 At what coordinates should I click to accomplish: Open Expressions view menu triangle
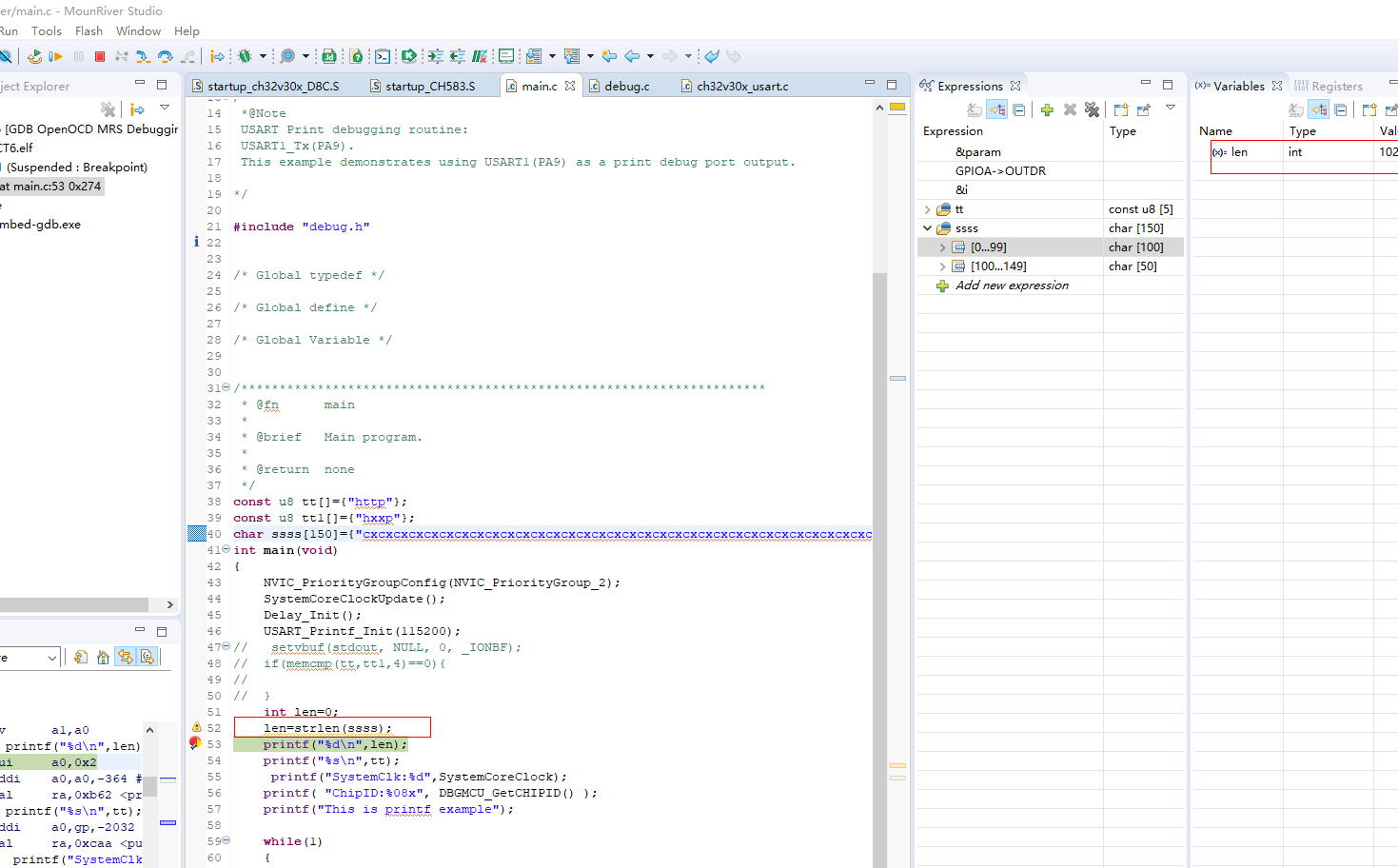point(1171,108)
